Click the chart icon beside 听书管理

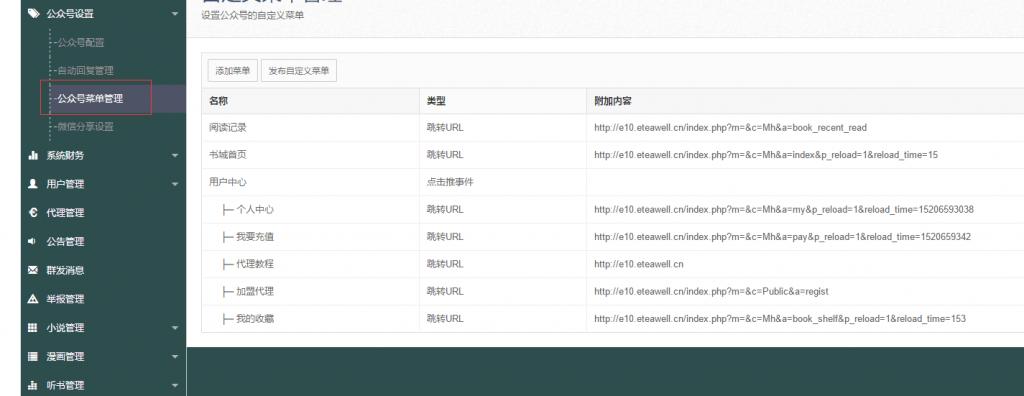(x=33, y=386)
